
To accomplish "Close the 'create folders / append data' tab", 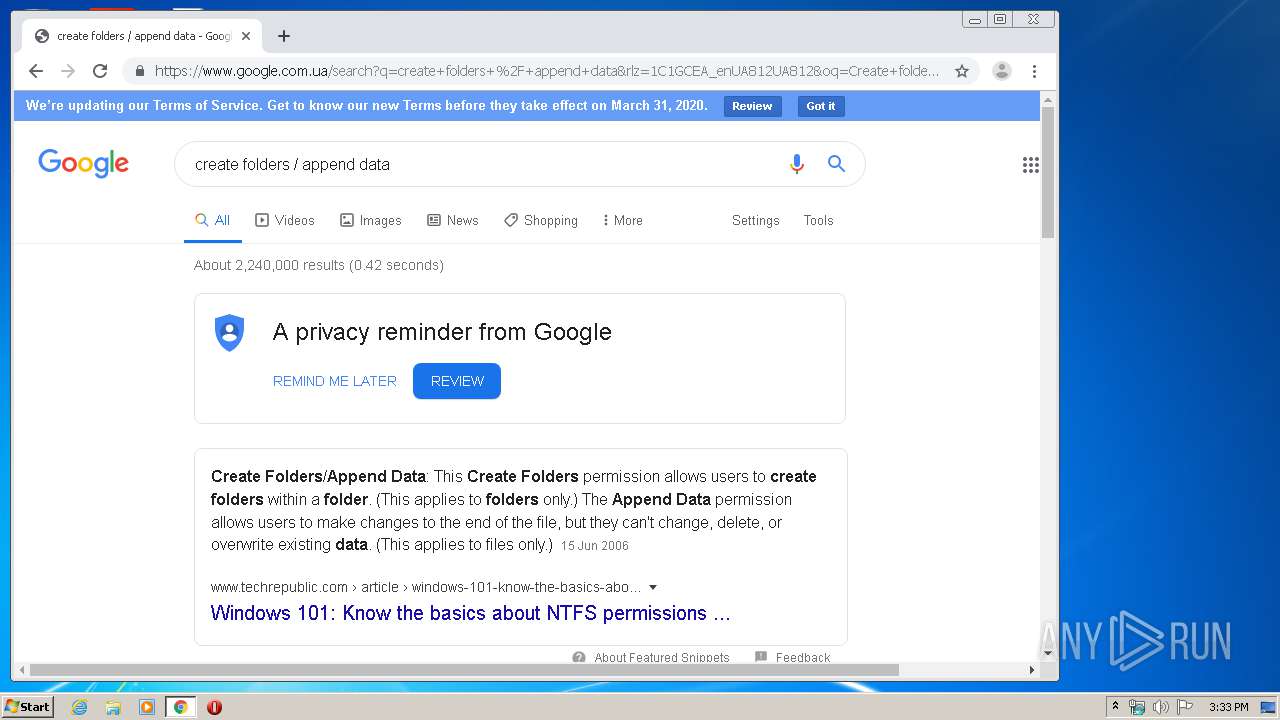I will pyautogui.click(x=246, y=36).
